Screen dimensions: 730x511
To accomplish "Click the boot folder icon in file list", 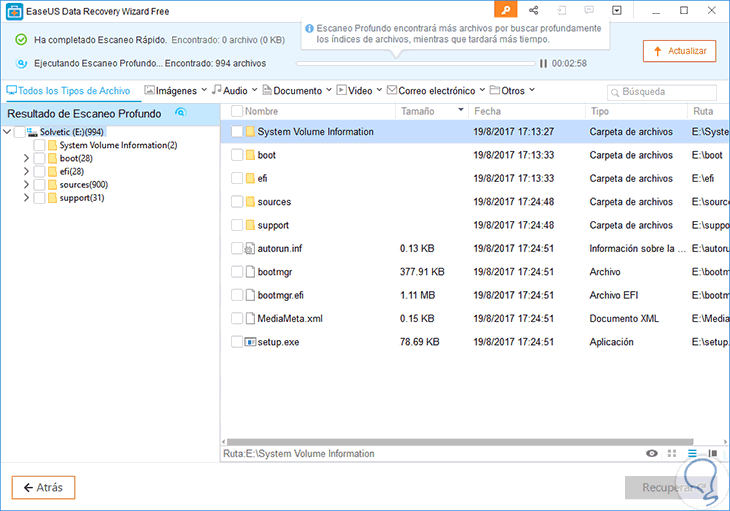I will 250,155.
